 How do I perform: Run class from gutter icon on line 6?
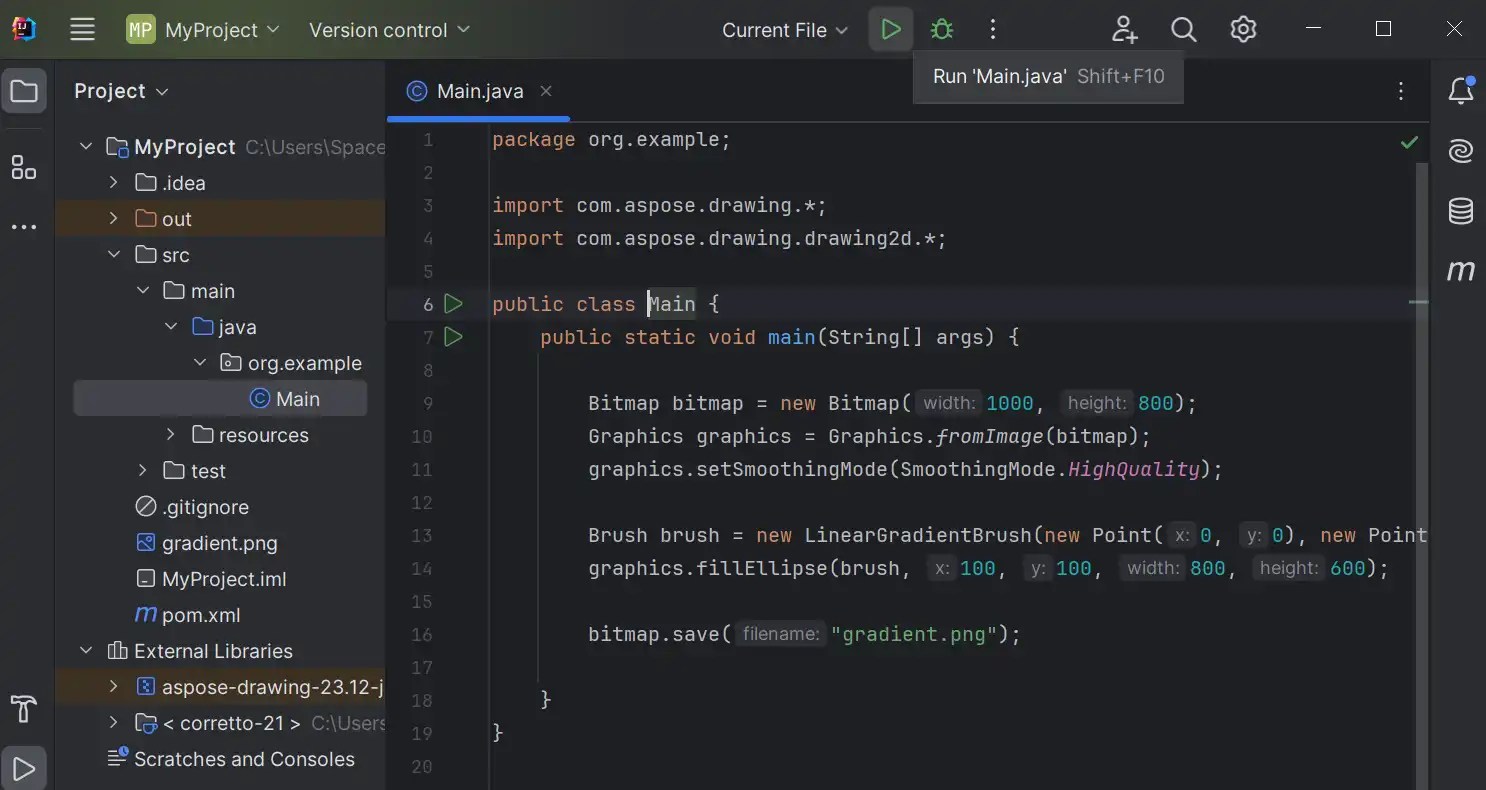point(453,303)
